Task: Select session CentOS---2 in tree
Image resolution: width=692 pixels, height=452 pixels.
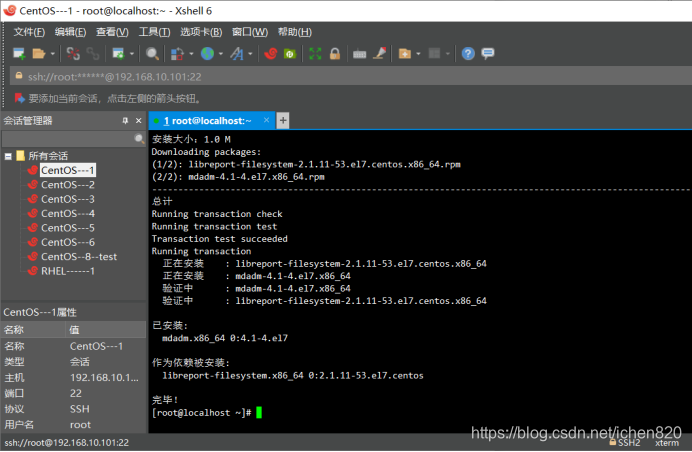Action: [x=68, y=185]
